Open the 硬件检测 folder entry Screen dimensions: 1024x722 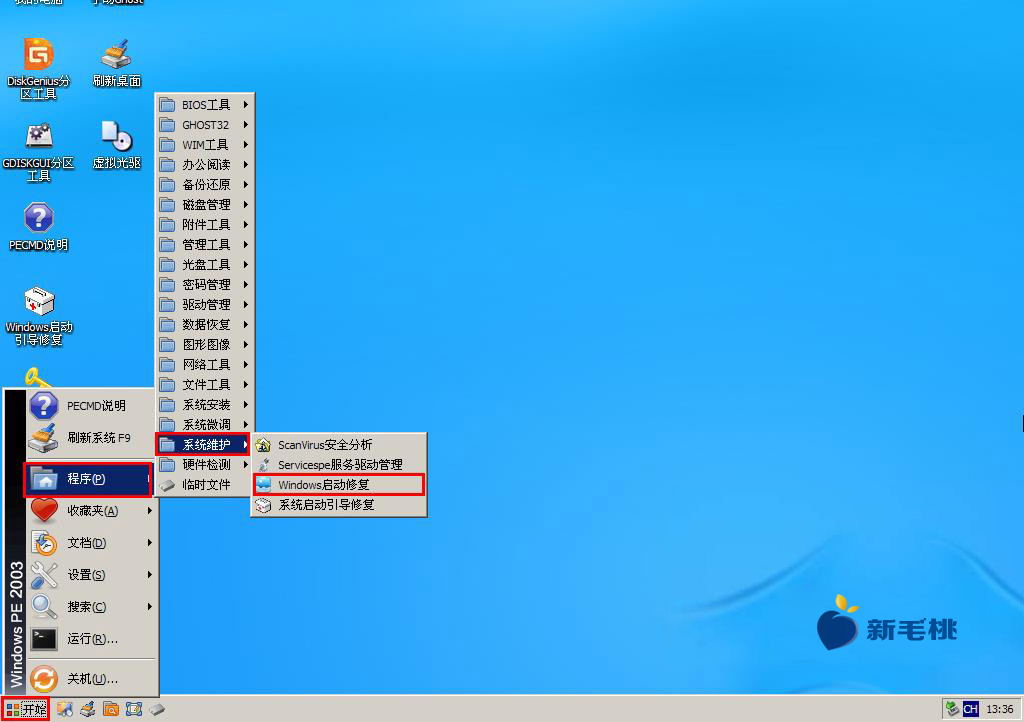204,465
